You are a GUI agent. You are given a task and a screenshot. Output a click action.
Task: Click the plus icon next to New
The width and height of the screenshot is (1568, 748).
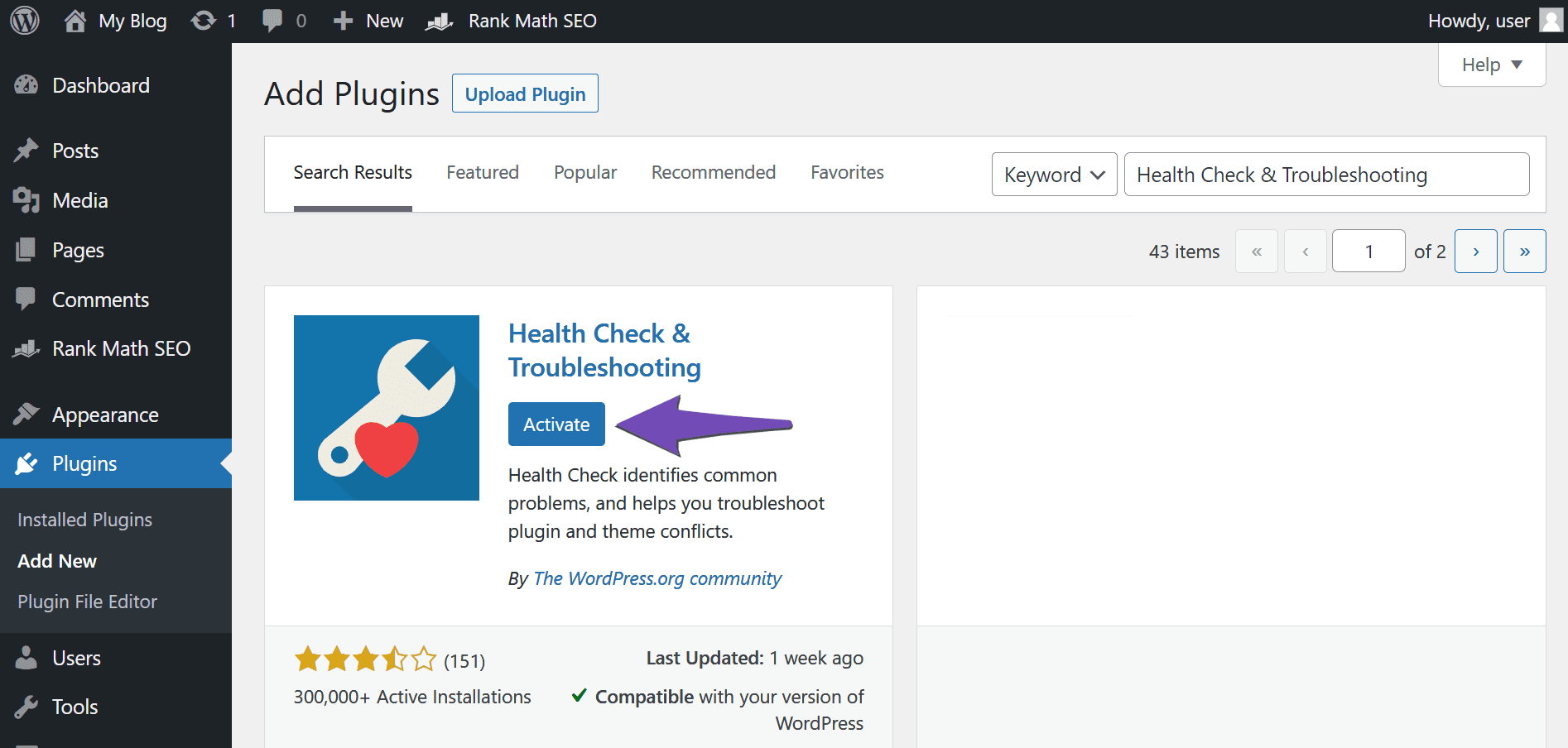click(343, 21)
